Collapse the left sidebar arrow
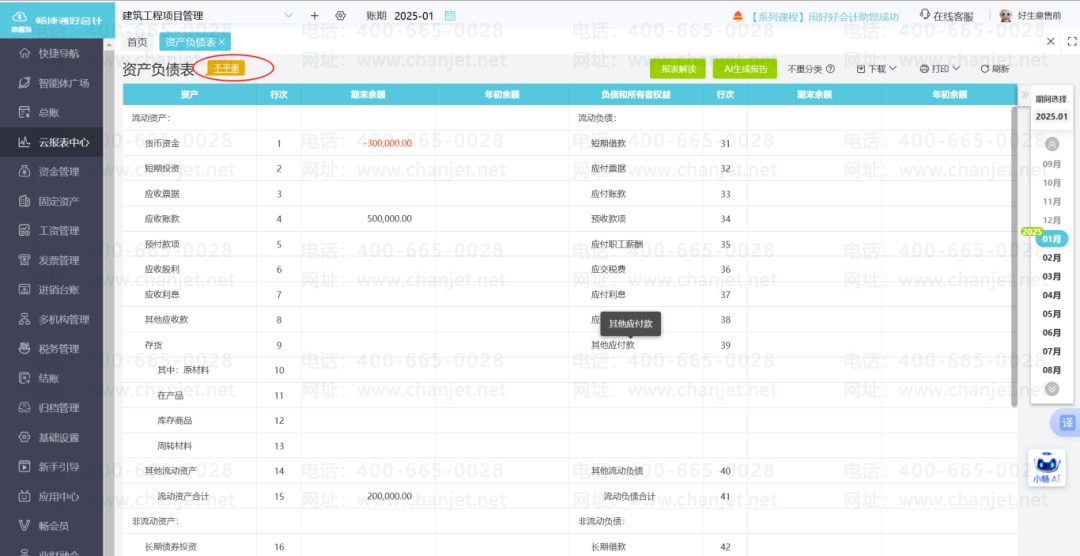Screen dimensions: 1080x556 click(x=109, y=44)
